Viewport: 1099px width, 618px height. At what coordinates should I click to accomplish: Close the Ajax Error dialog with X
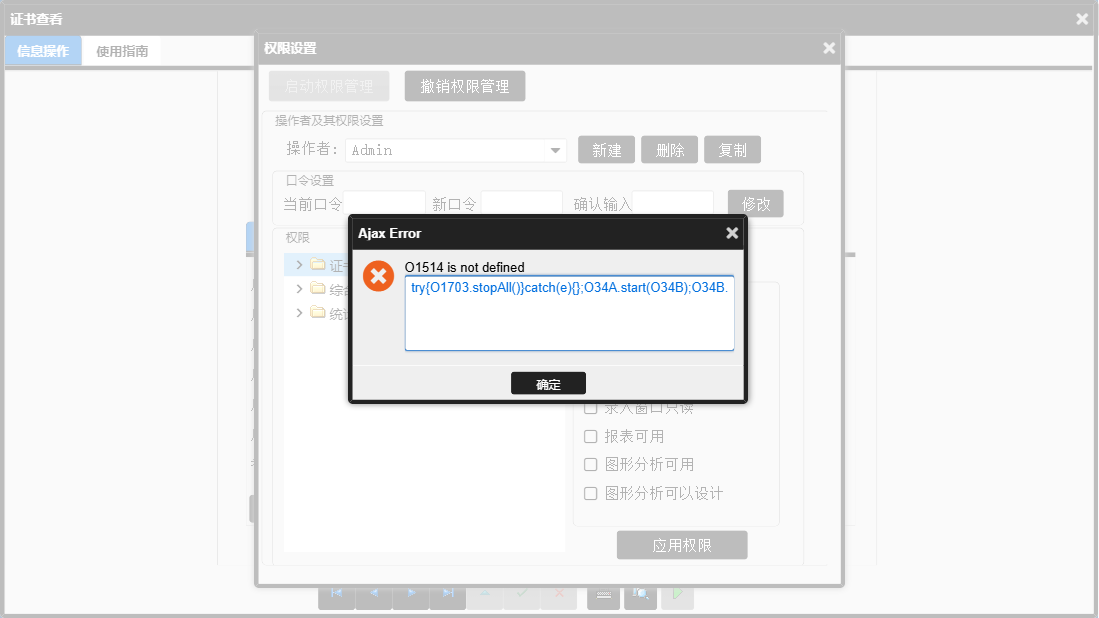tap(732, 233)
